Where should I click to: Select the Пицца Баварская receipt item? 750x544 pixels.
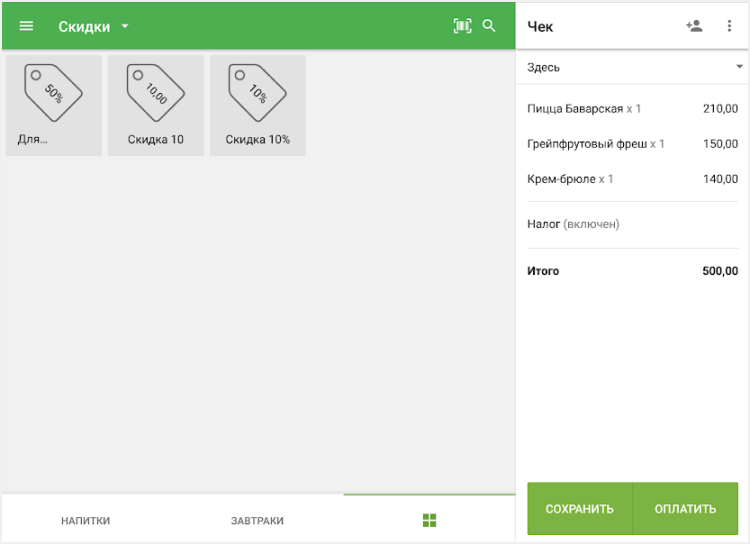click(633, 108)
